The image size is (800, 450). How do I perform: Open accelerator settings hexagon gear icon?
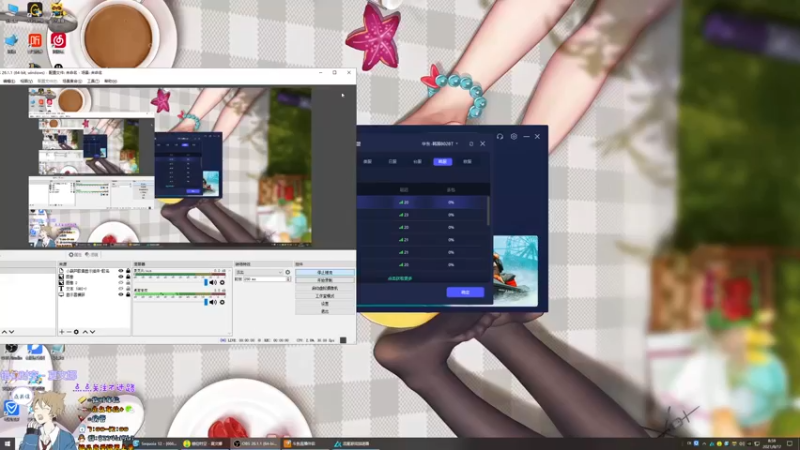tap(514, 137)
